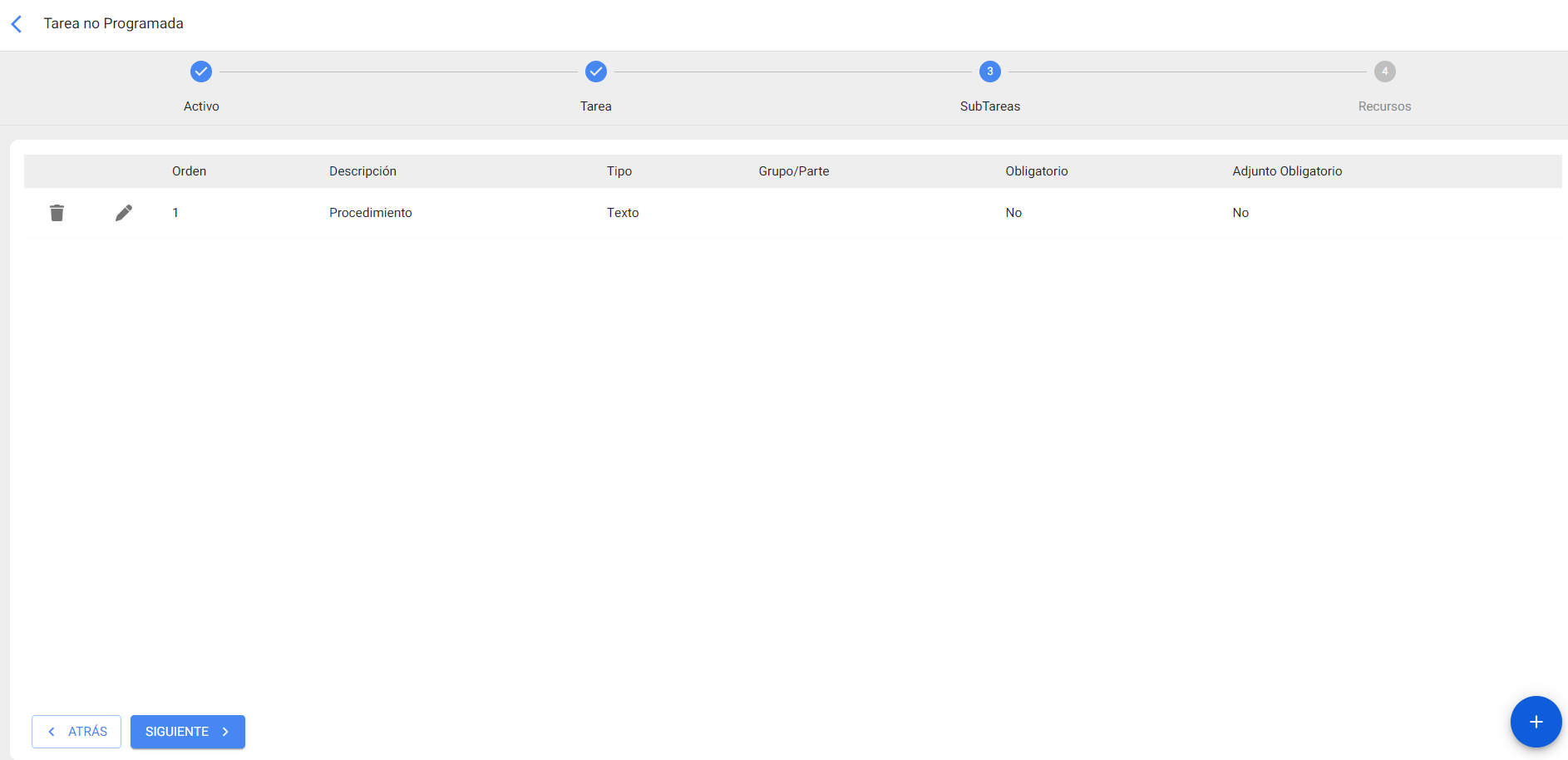Click the Descripción column header

click(362, 171)
